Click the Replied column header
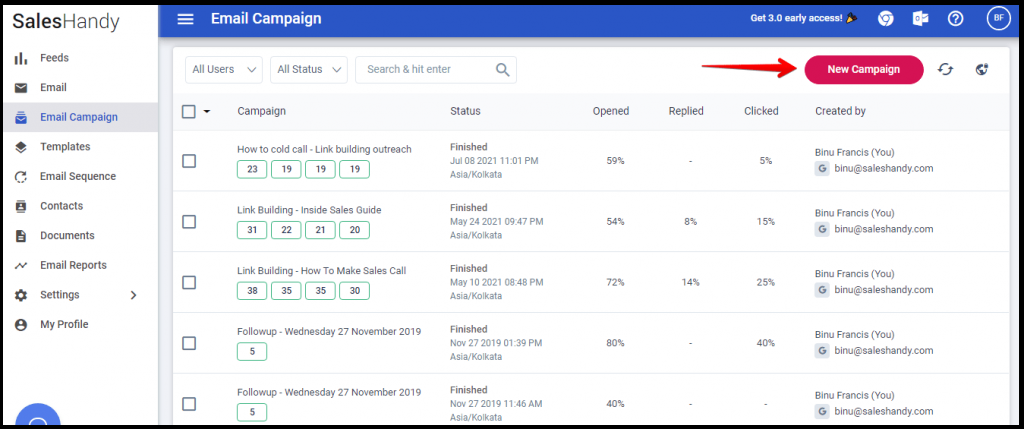This screenshot has width=1024, height=429. tap(686, 112)
